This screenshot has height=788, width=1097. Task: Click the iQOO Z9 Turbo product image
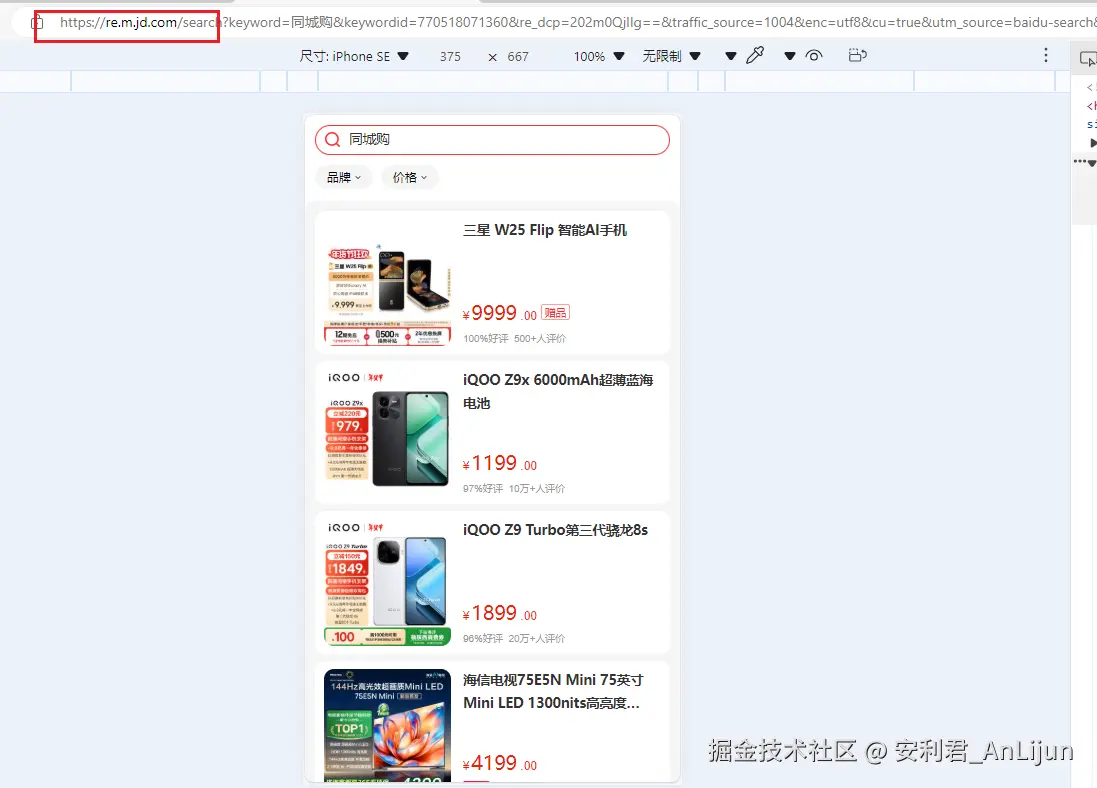tap(388, 582)
